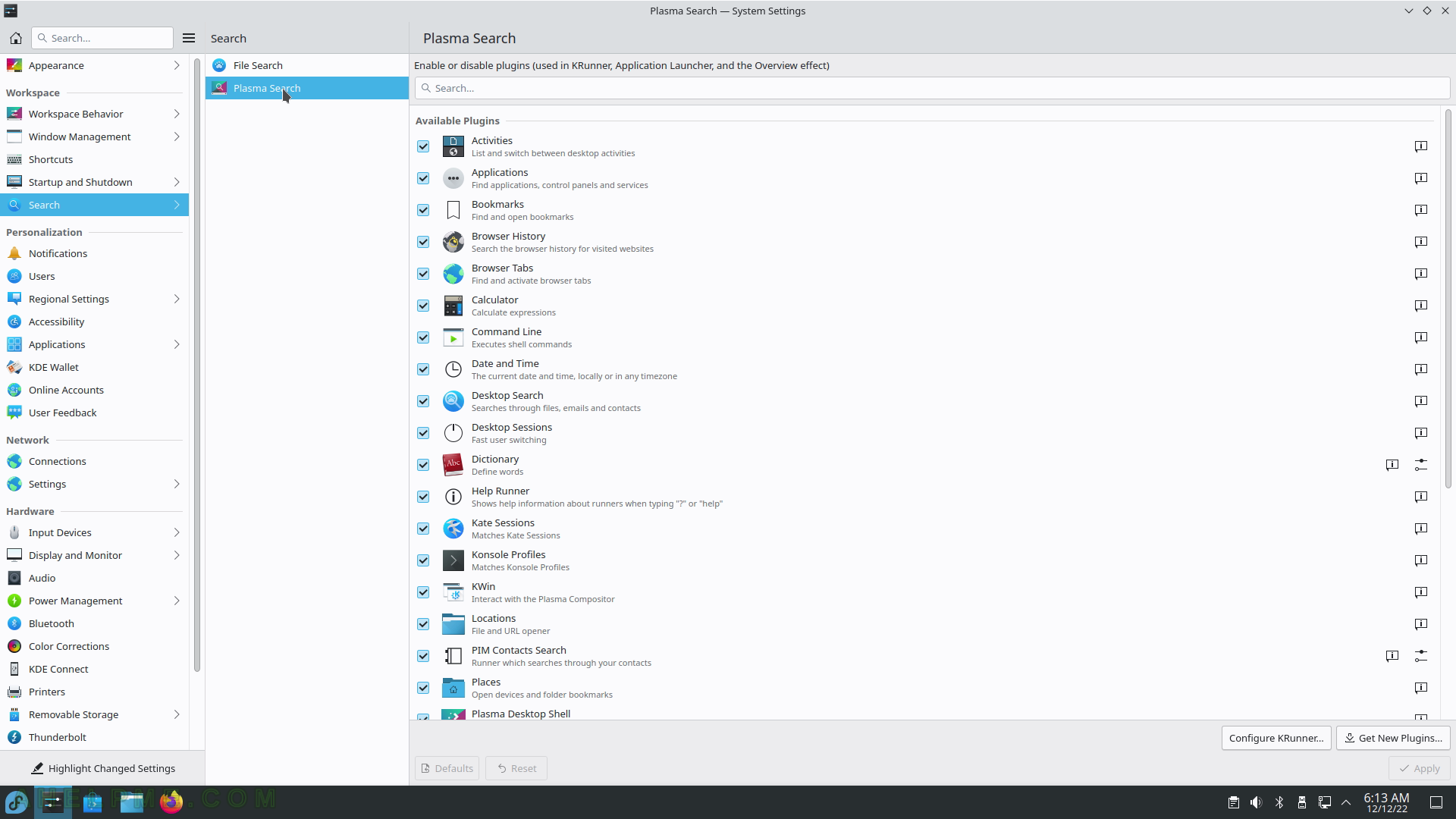Expand Input Devices settings

tap(94, 532)
